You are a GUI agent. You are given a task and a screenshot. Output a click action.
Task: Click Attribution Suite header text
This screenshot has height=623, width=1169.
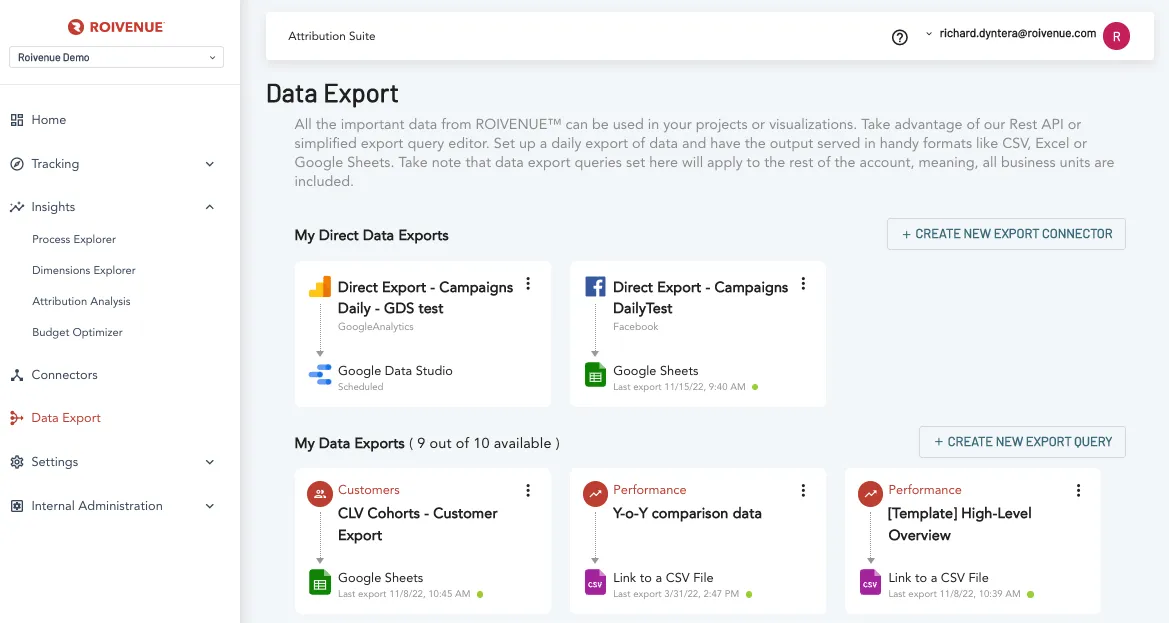point(332,37)
